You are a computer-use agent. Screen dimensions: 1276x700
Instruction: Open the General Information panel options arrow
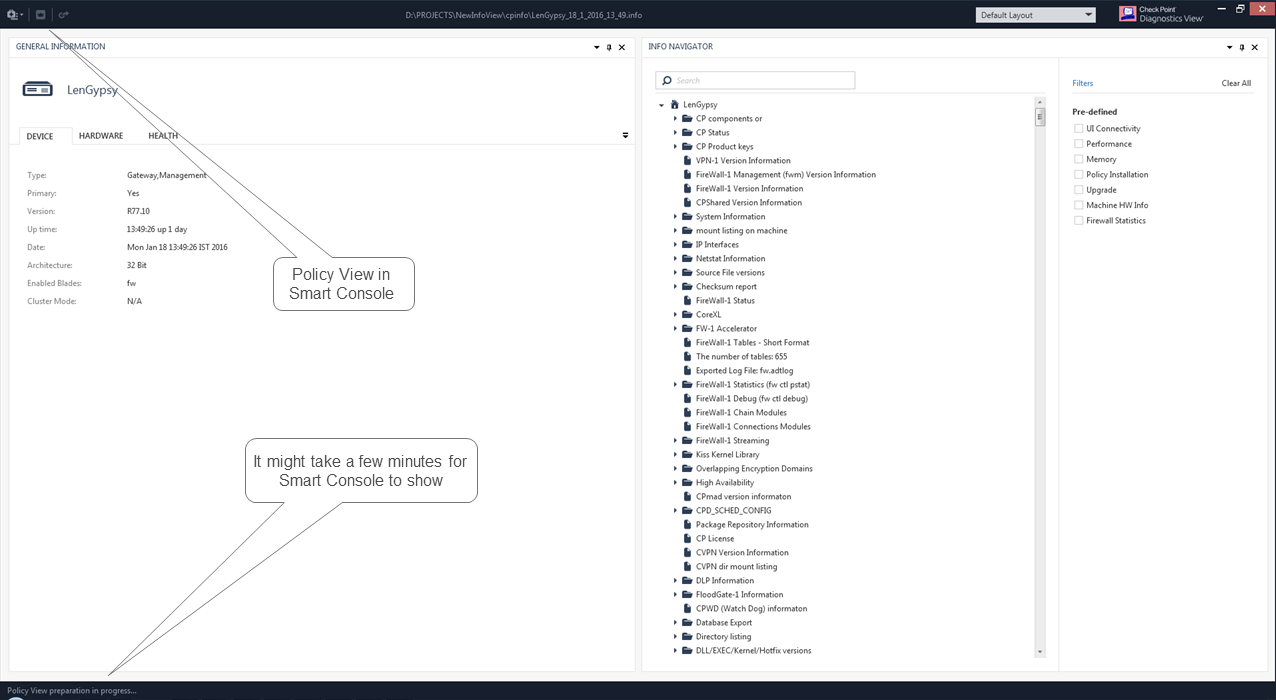coord(597,47)
